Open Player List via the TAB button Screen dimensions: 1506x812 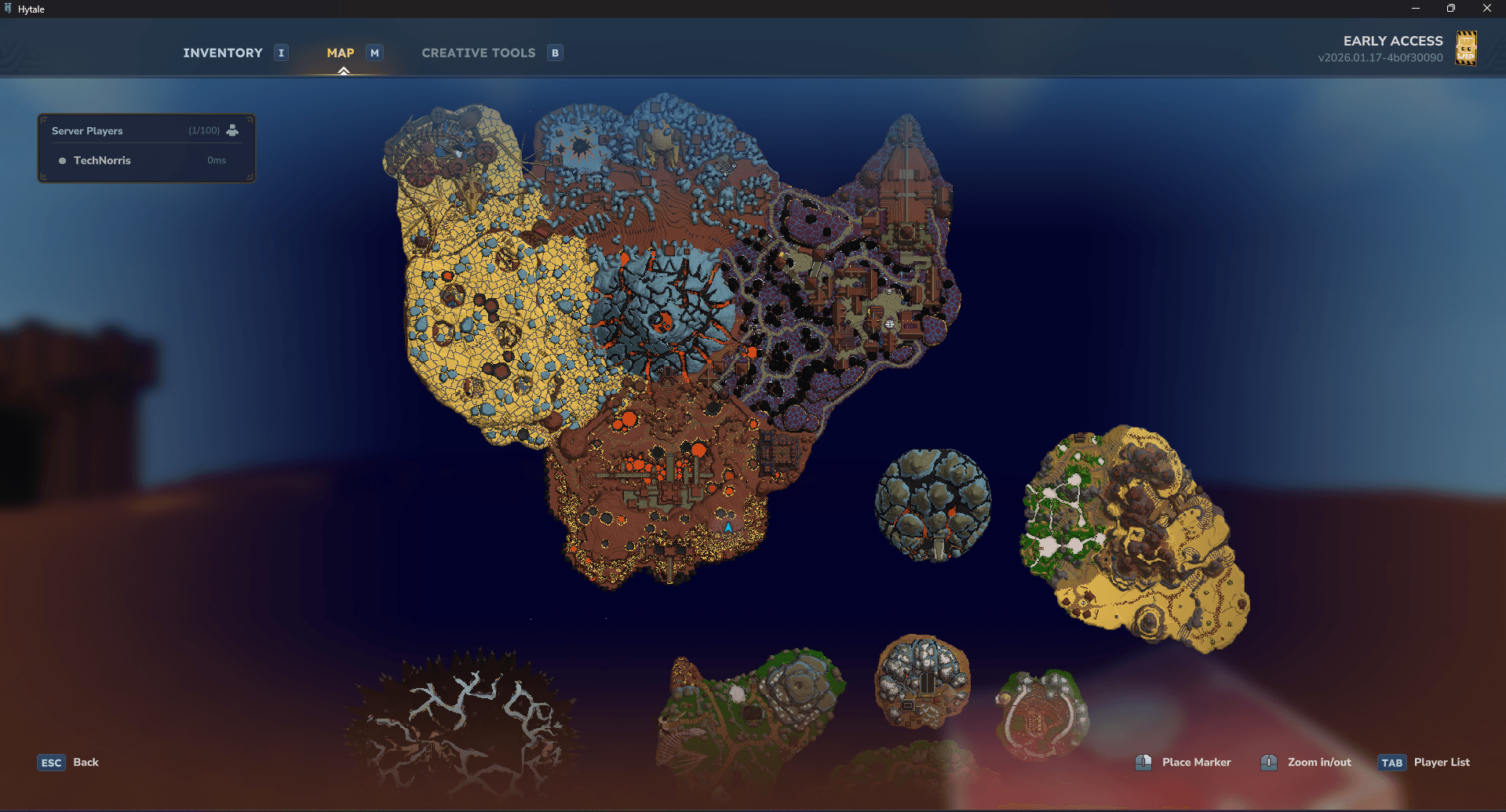pyautogui.click(x=1391, y=763)
